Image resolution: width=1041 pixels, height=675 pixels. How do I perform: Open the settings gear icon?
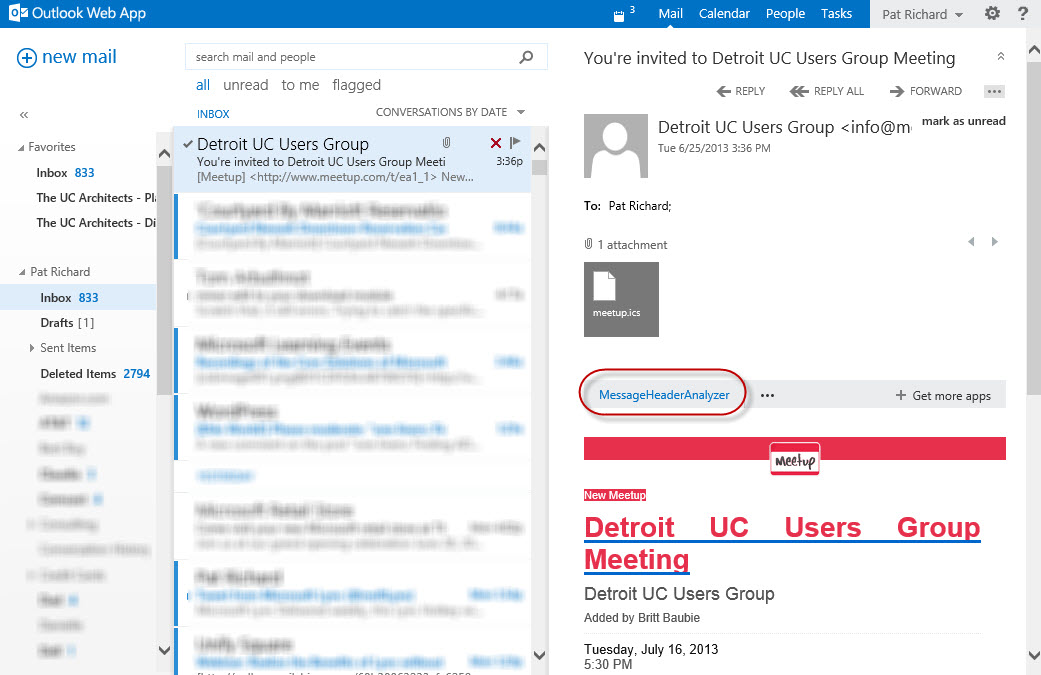tap(992, 13)
